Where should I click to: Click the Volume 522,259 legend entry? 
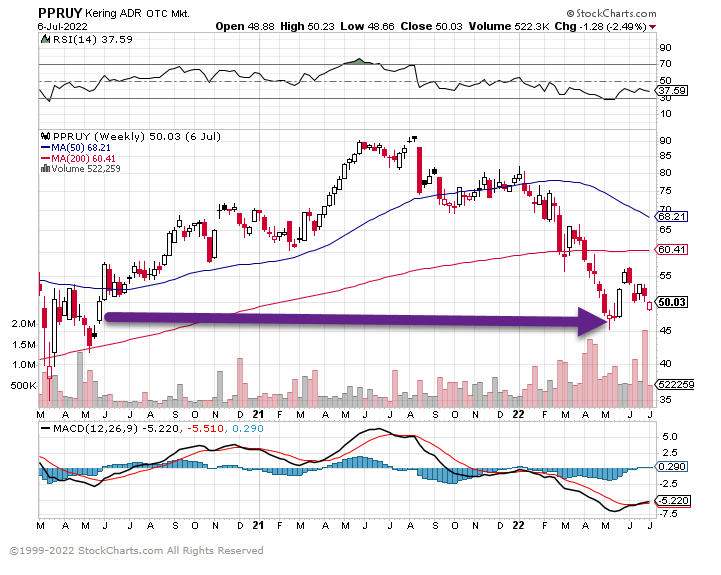pyautogui.click(x=86, y=169)
